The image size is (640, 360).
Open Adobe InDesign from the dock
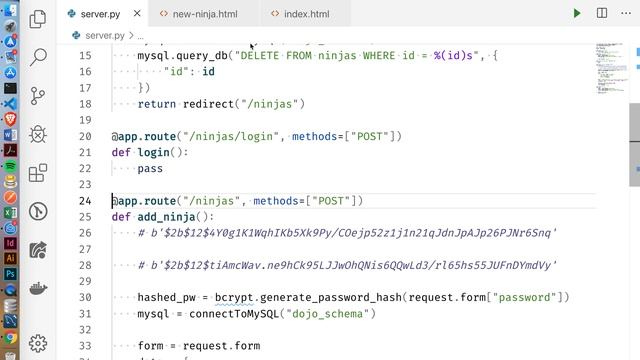click(x=10, y=243)
